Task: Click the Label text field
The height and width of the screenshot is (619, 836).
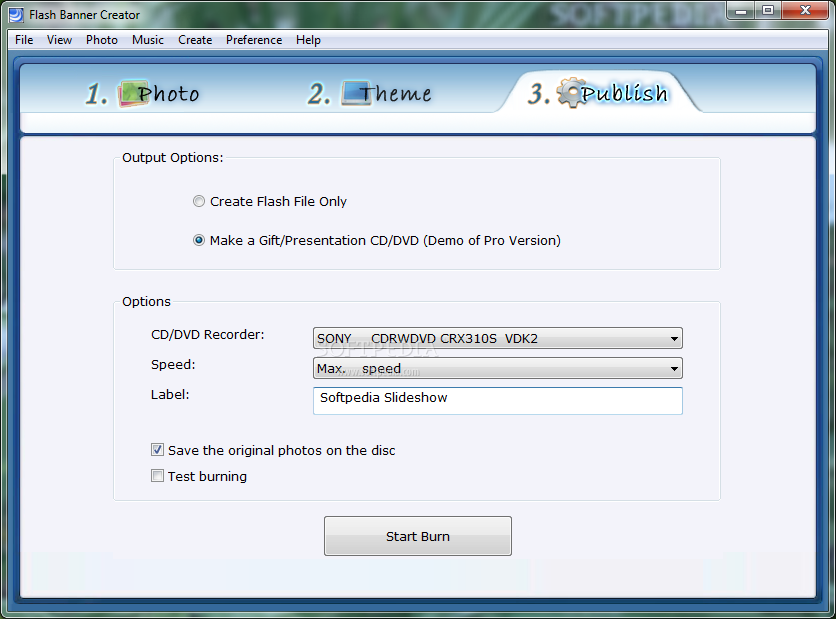Action: 497,401
